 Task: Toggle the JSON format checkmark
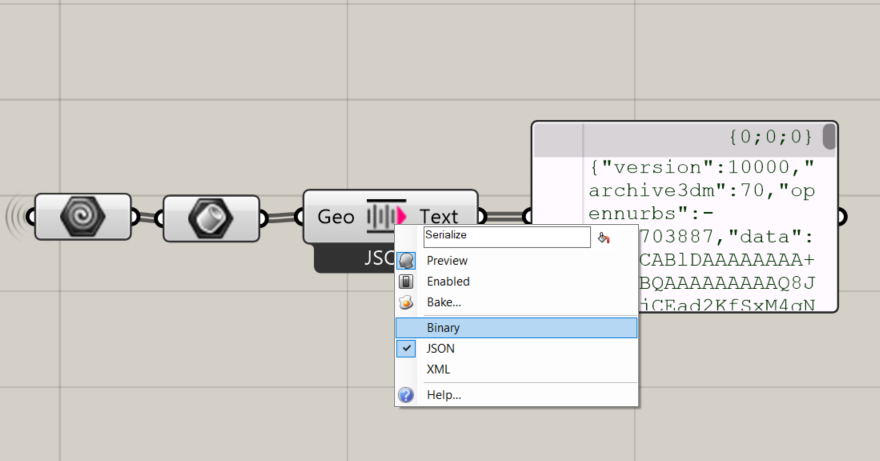(406, 348)
